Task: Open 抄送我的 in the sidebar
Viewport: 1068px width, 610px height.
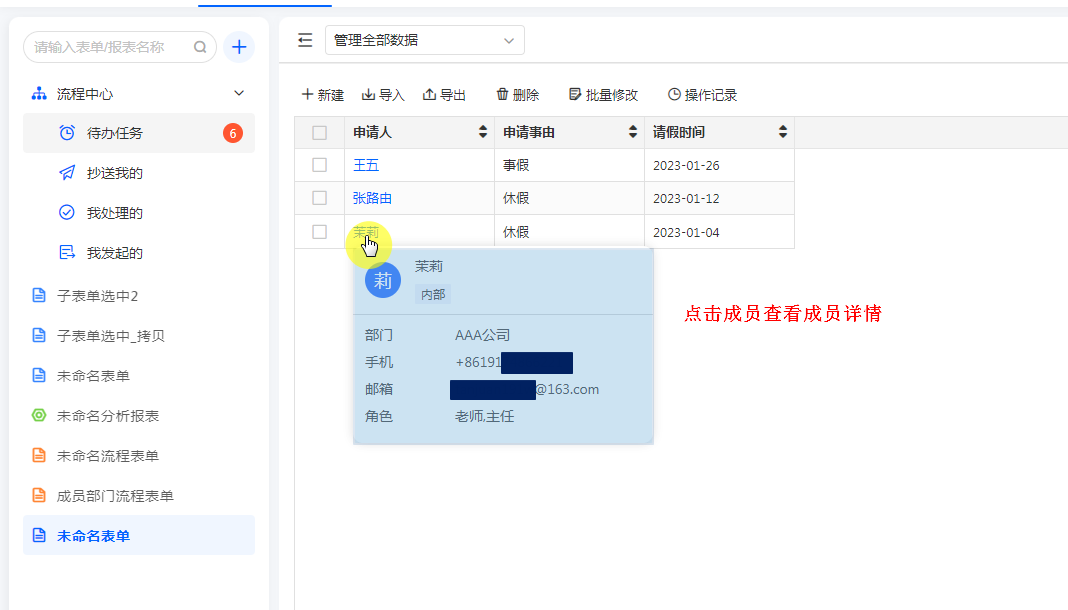Action: [114, 173]
